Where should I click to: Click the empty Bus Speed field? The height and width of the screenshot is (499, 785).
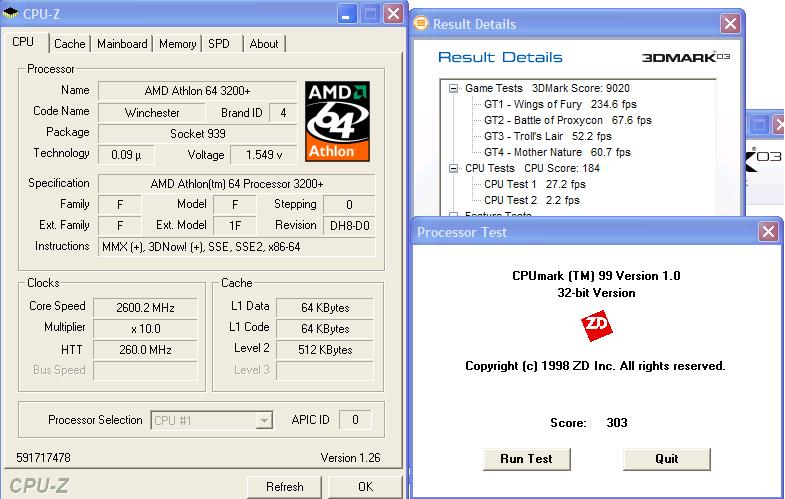[x=145, y=371]
